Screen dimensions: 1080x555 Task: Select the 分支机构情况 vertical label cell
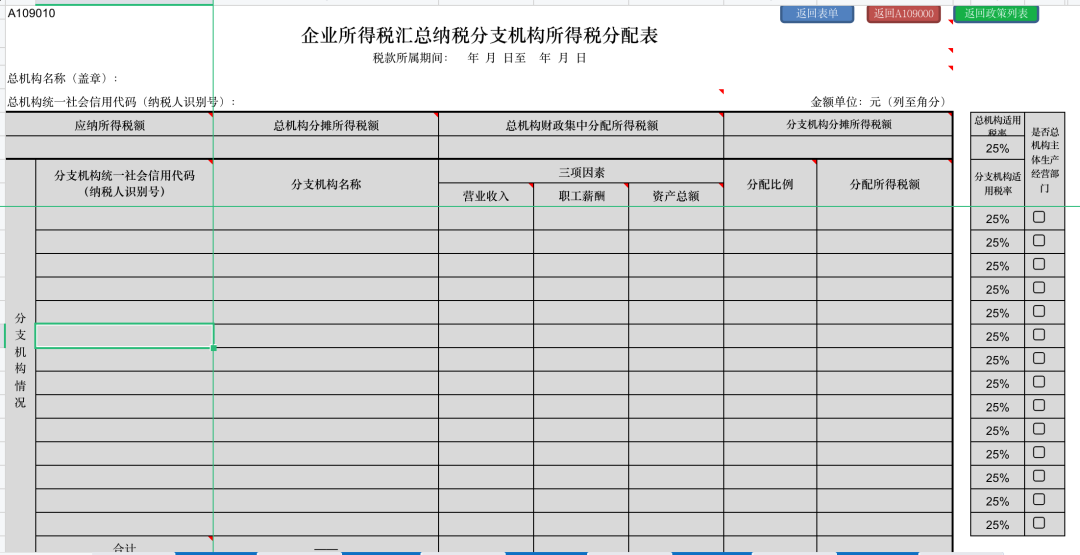click(20, 360)
